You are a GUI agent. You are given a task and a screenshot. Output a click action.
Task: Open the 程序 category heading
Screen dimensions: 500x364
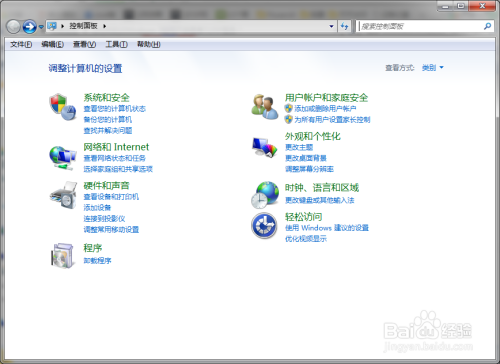point(93,248)
